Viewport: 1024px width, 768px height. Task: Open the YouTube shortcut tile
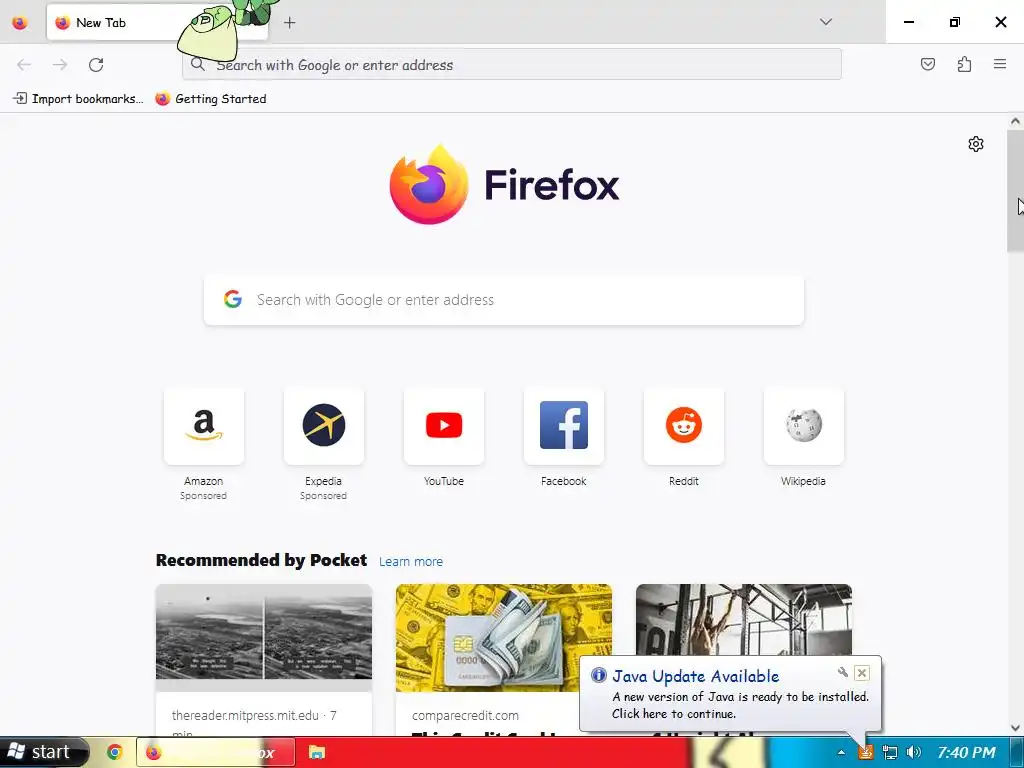(444, 426)
